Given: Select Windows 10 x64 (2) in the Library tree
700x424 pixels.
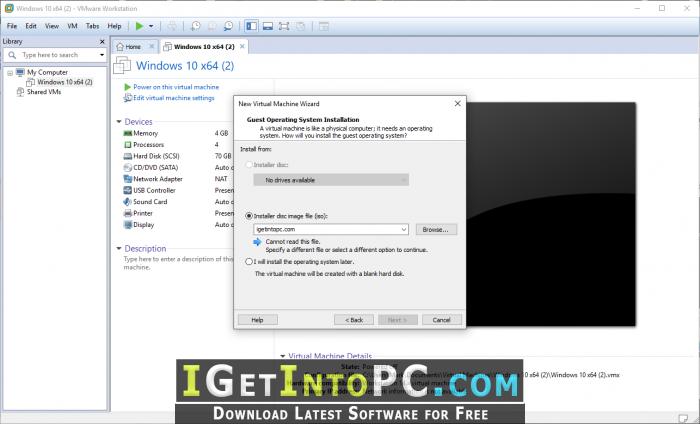Looking at the screenshot, I should [x=65, y=82].
